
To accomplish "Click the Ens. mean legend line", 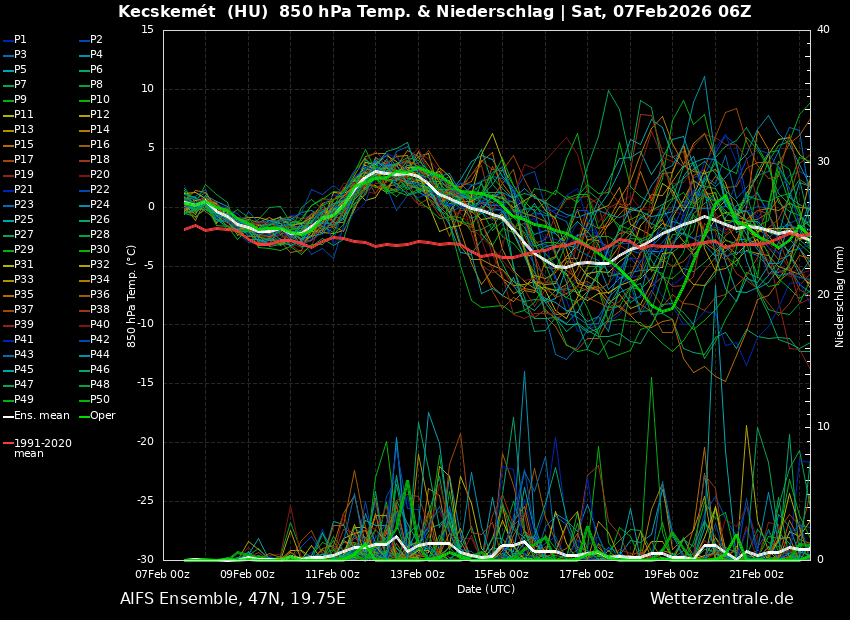I will pos(36,415).
